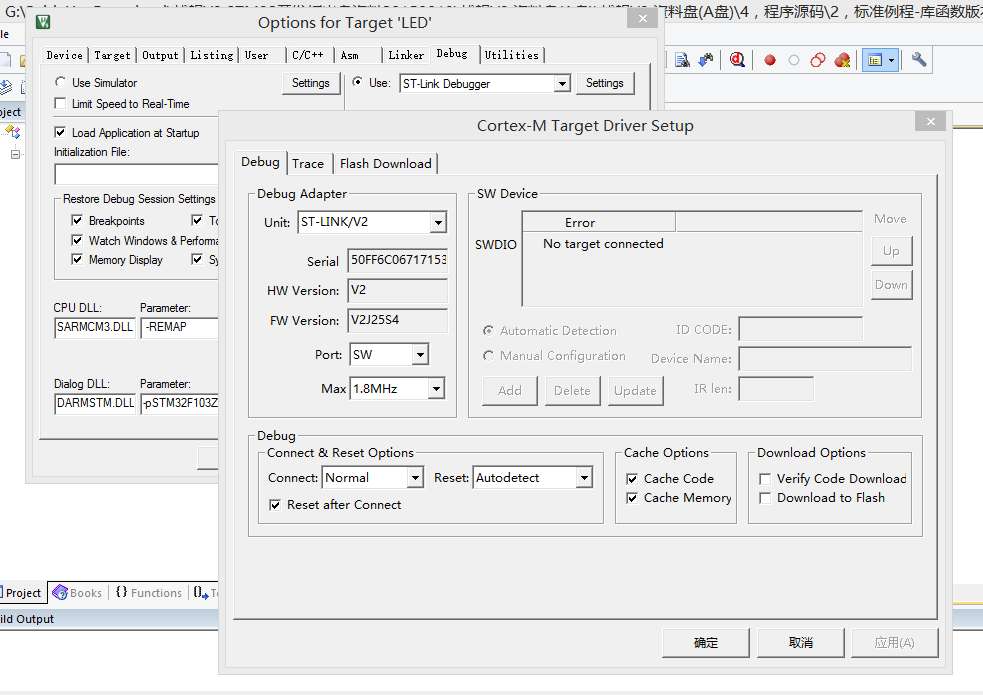Insert a breakpoint with the red dot icon
The width and height of the screenshot is (983, 695).
point(770,60)
